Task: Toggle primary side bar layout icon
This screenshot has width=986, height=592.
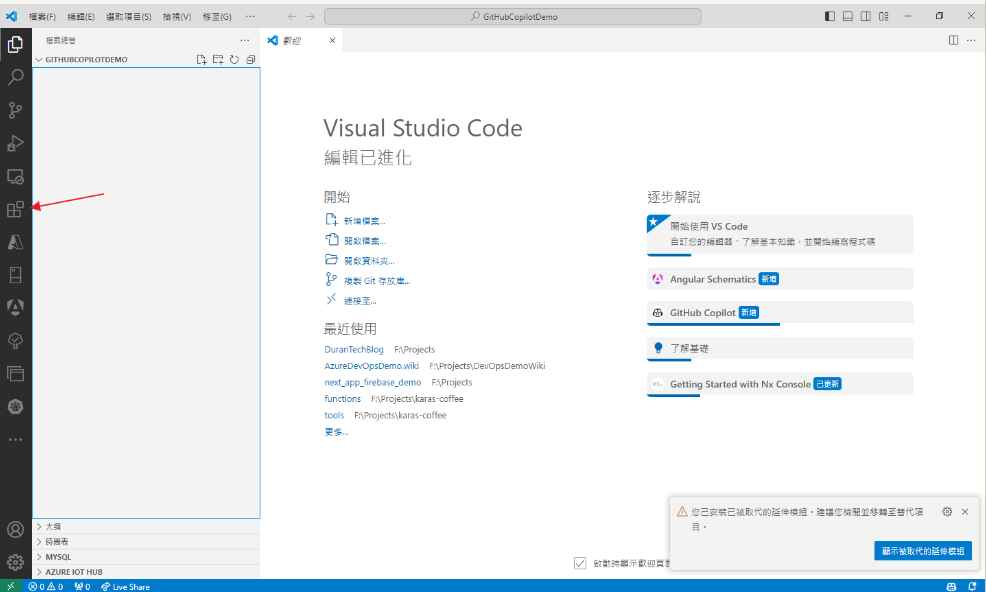Action: pos(829,16)
